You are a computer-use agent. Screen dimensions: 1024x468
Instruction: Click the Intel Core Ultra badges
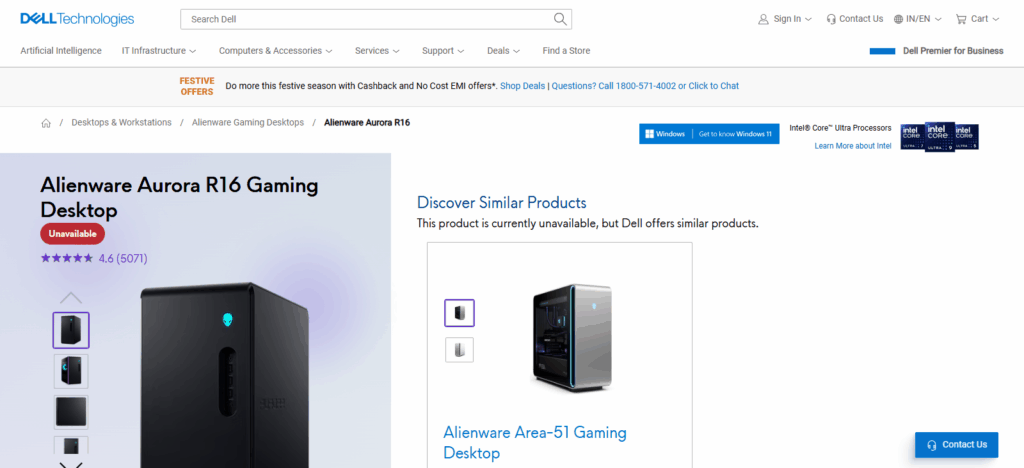pyautogui.click(x=939, y=137)
